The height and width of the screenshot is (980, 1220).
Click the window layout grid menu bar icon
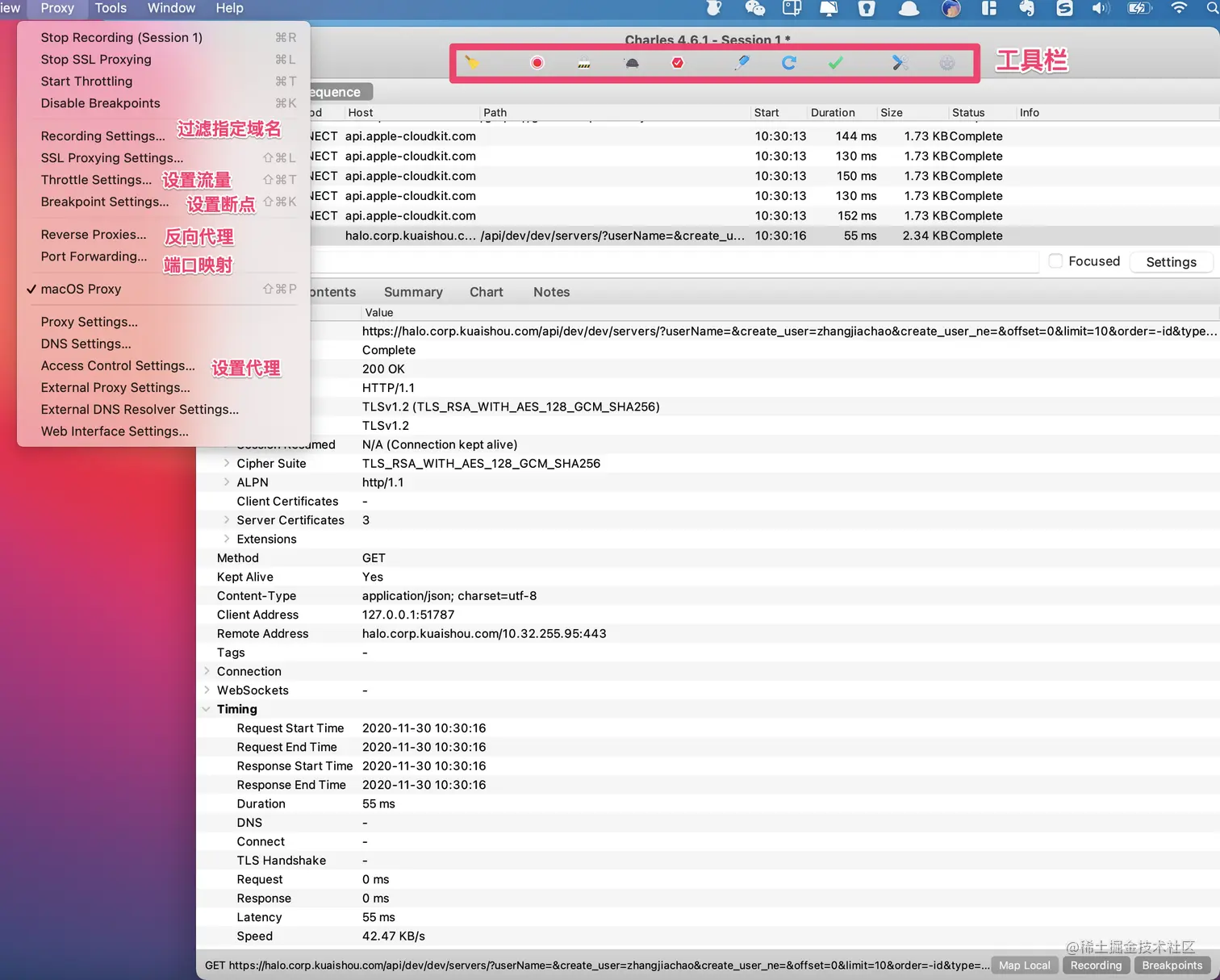(989, 8)
